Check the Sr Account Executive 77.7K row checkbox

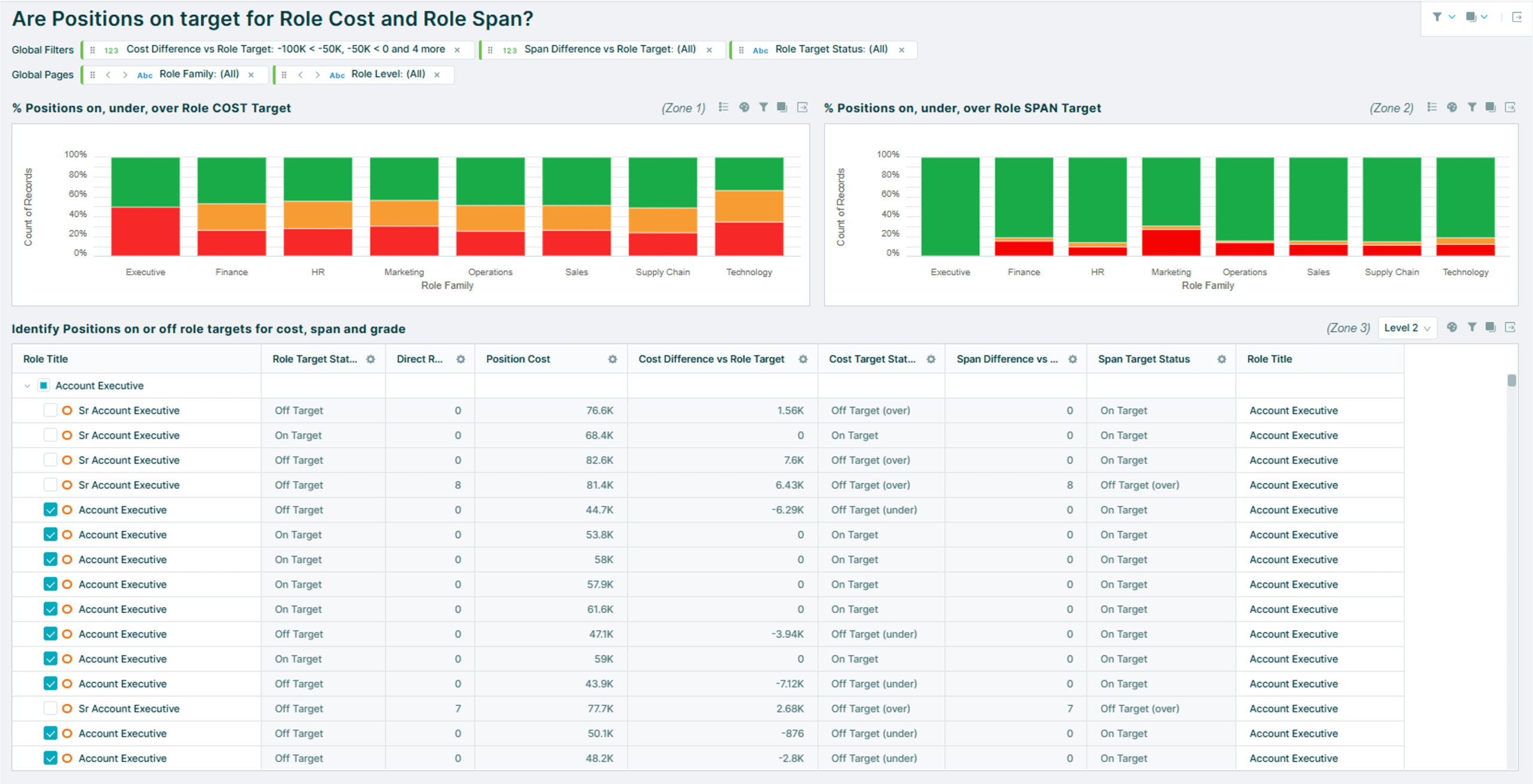(50, 709)
